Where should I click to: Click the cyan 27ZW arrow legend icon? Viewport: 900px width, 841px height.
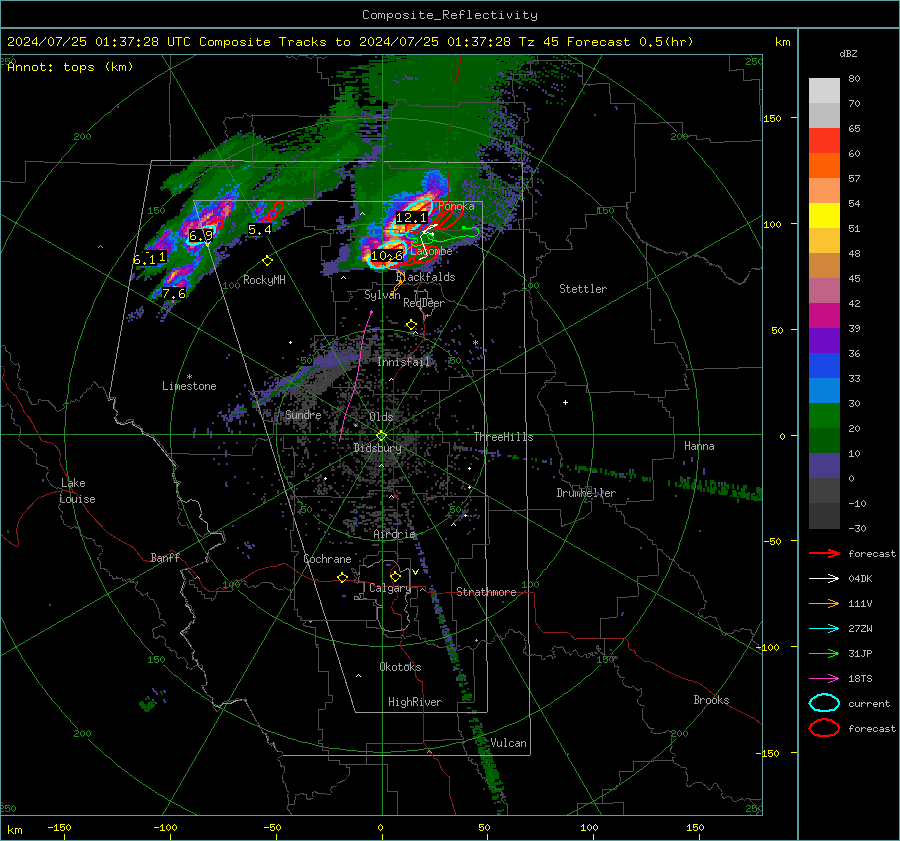[x=824, y=629]
